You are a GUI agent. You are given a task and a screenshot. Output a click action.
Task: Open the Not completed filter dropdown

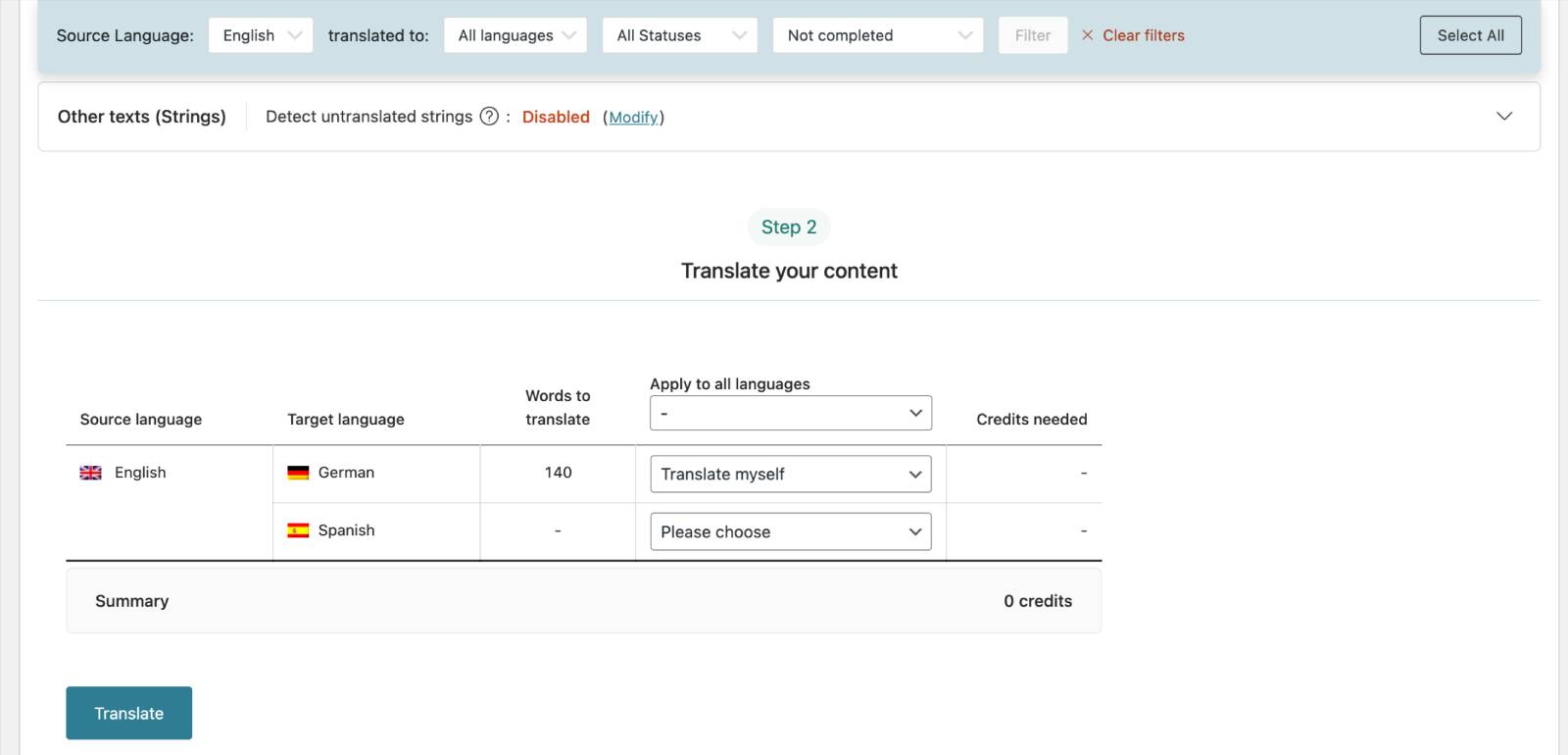click(878, 35)
